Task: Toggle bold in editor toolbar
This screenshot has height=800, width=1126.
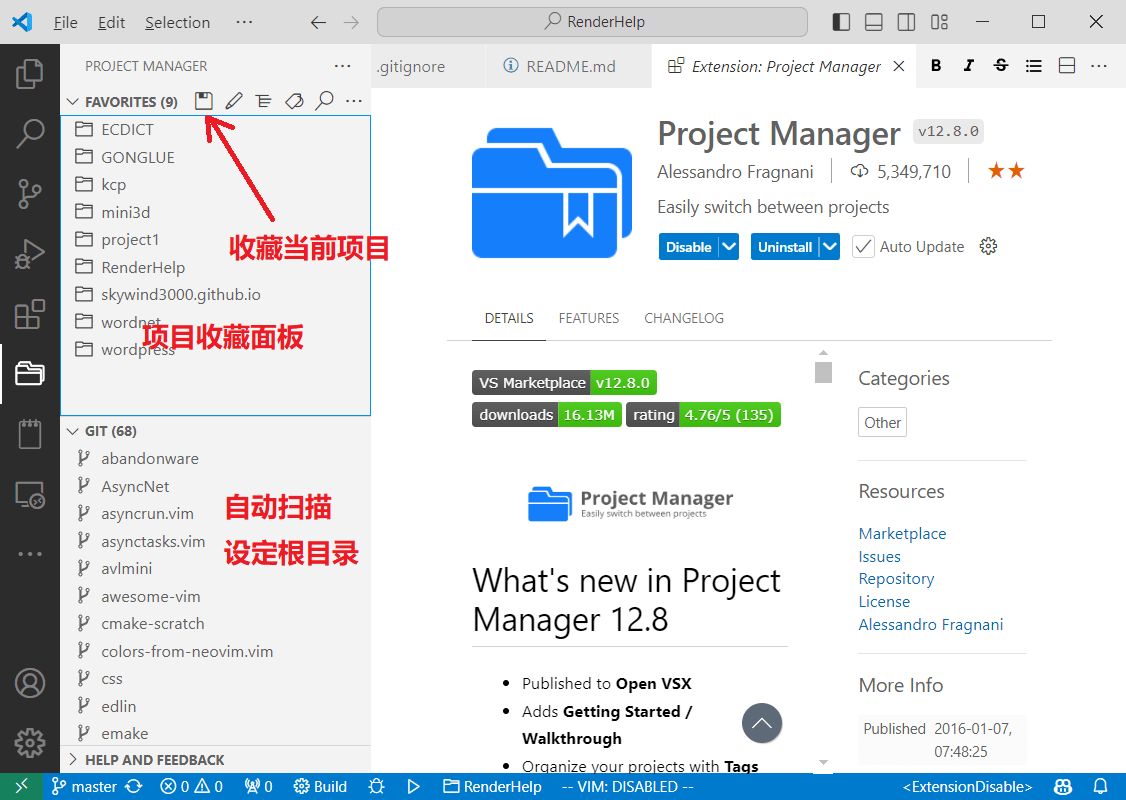Action: 936,66
